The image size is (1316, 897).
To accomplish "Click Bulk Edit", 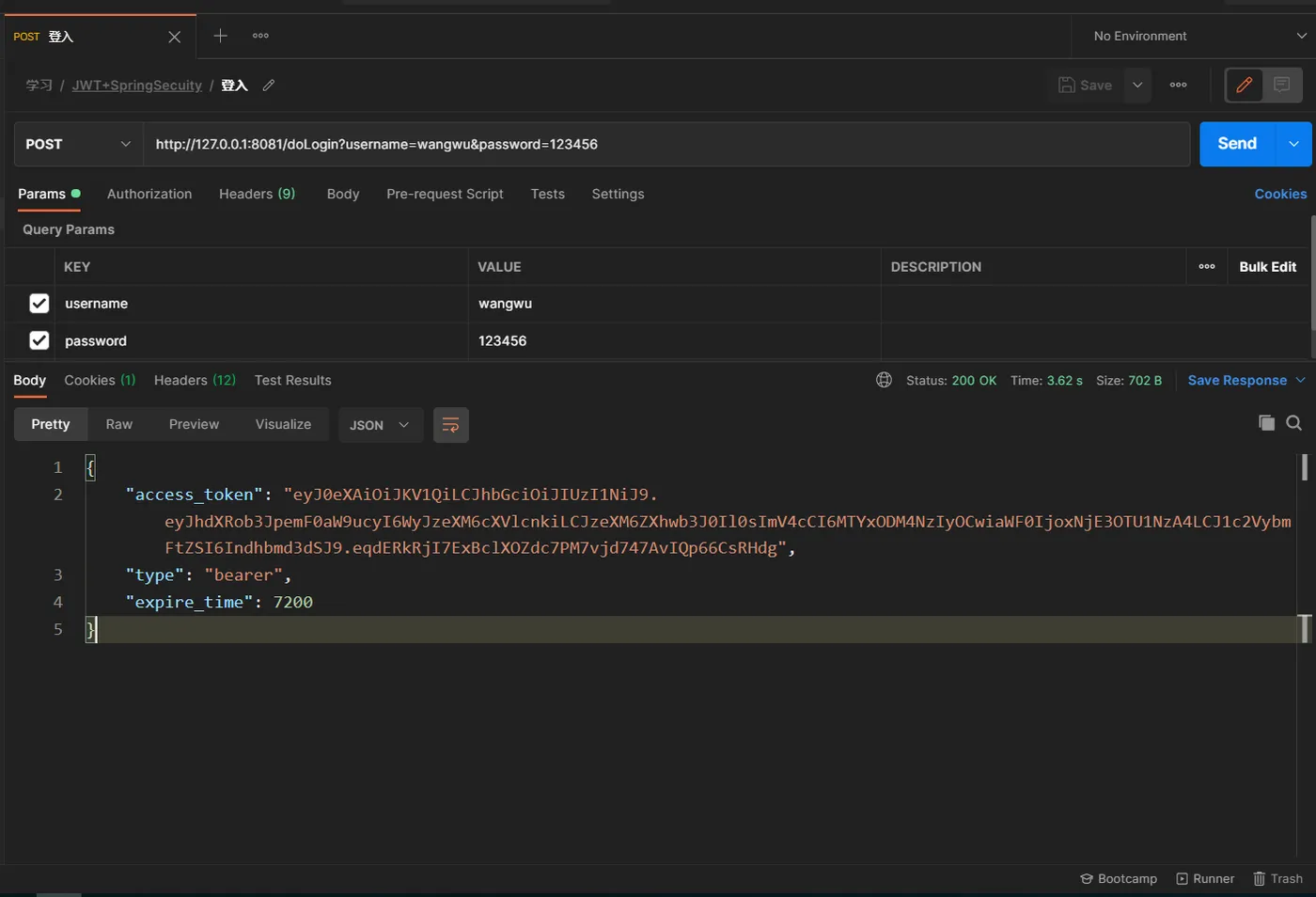I will click(1267, 267).
